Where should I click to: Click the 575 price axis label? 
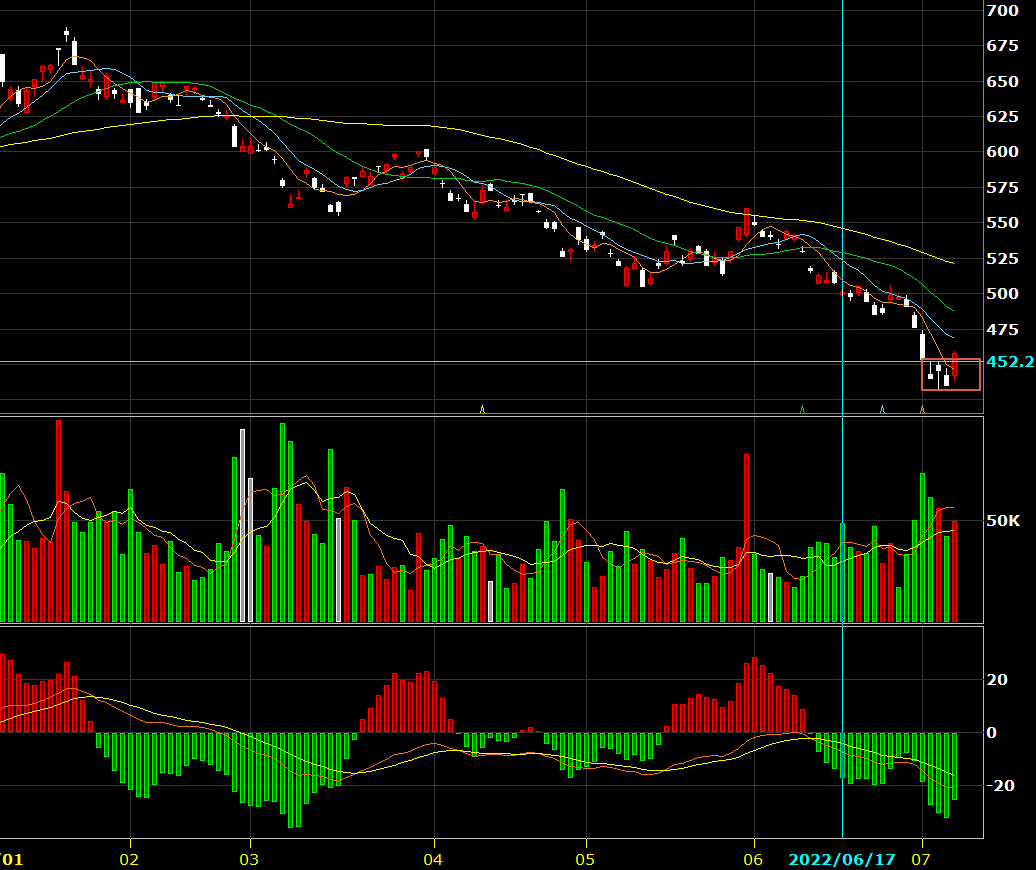tap(1002, 188)
